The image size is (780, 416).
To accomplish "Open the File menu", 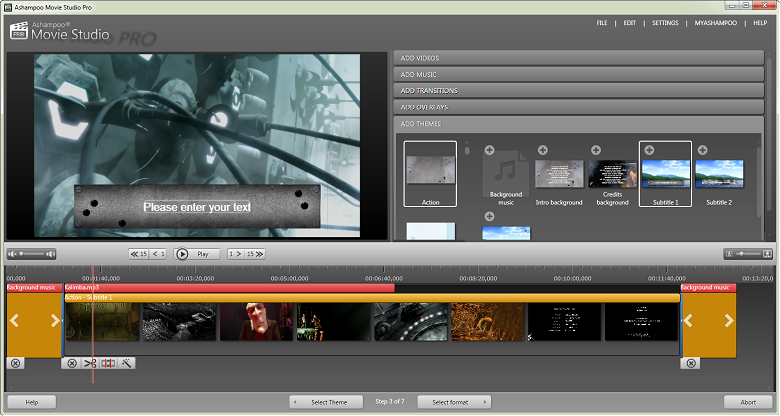I will tap(602, 22).
